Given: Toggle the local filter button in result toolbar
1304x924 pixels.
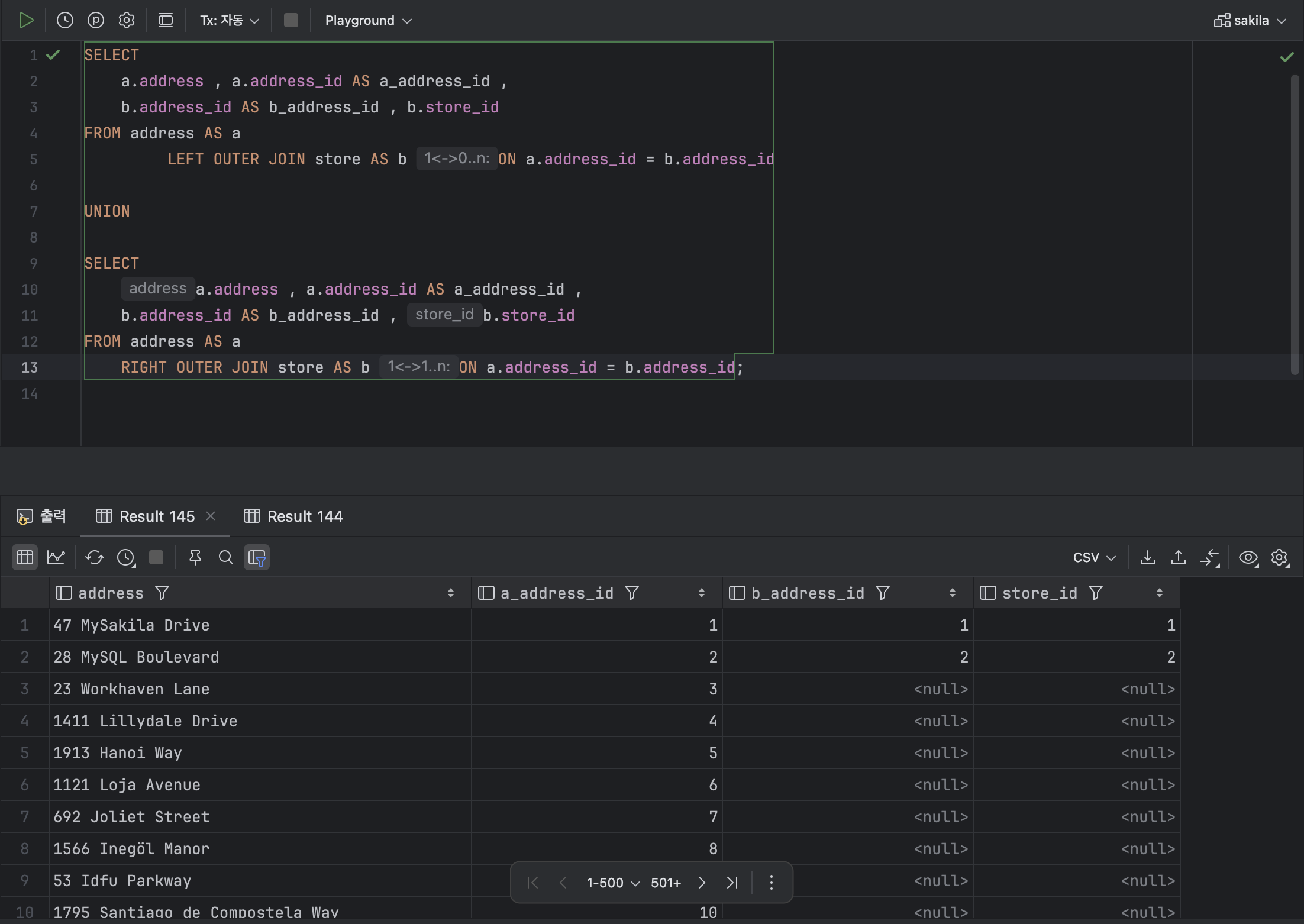Looking at the screenshot, I should point(257,557).
